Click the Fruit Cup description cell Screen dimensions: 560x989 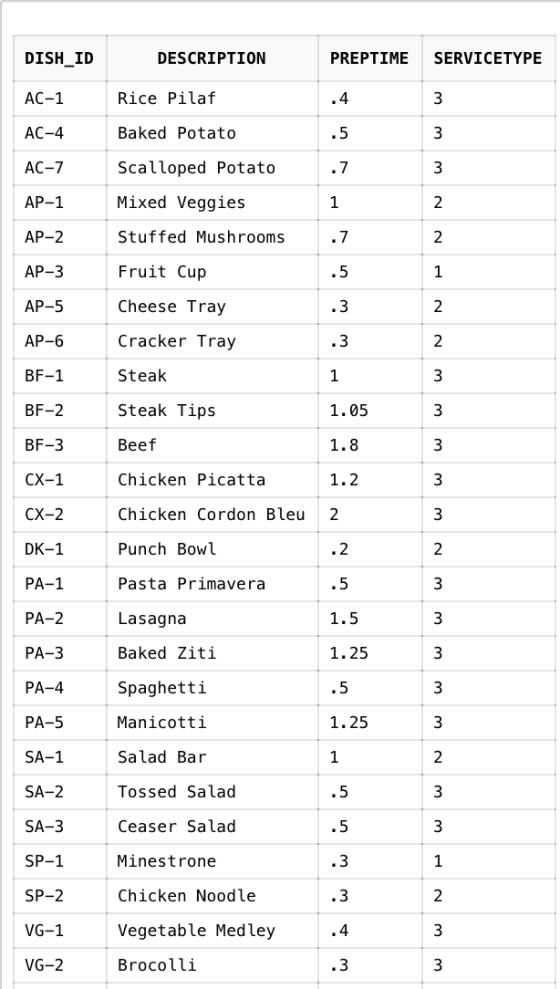[x=212, y=272]
